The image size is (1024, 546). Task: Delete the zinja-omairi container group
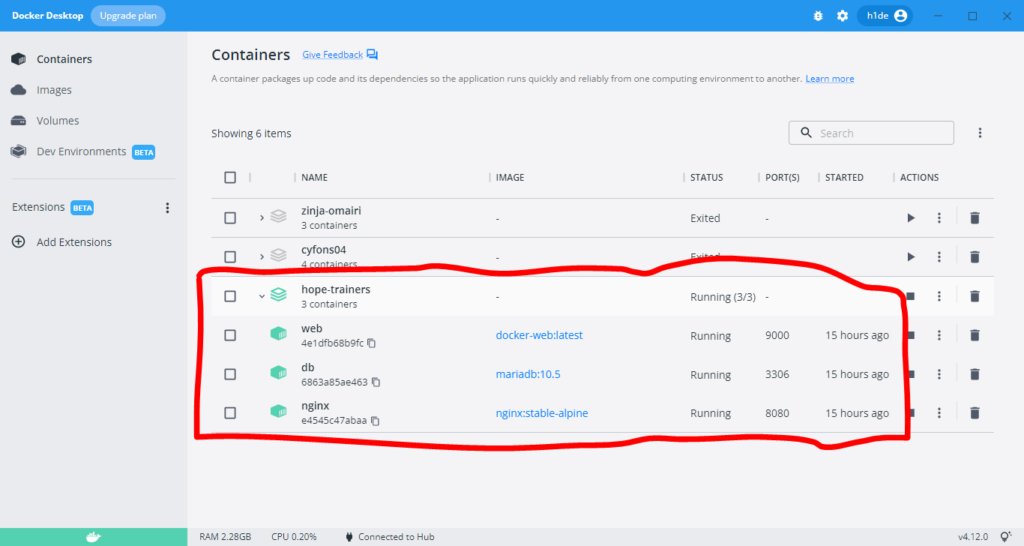(x=974, y=218)
